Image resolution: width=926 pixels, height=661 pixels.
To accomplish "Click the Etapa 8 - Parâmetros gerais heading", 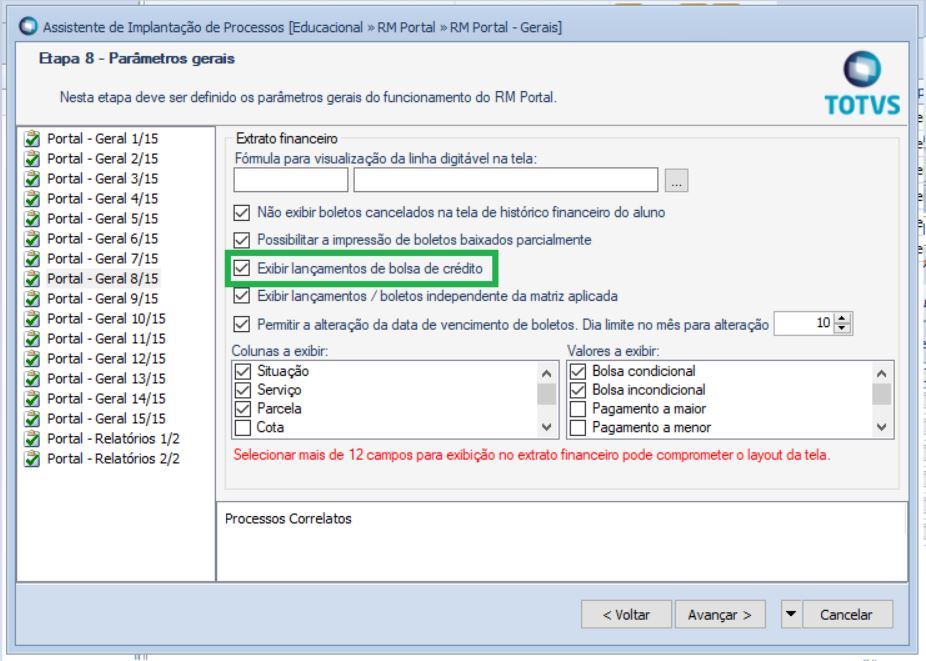I will click(x=136, y=58).
